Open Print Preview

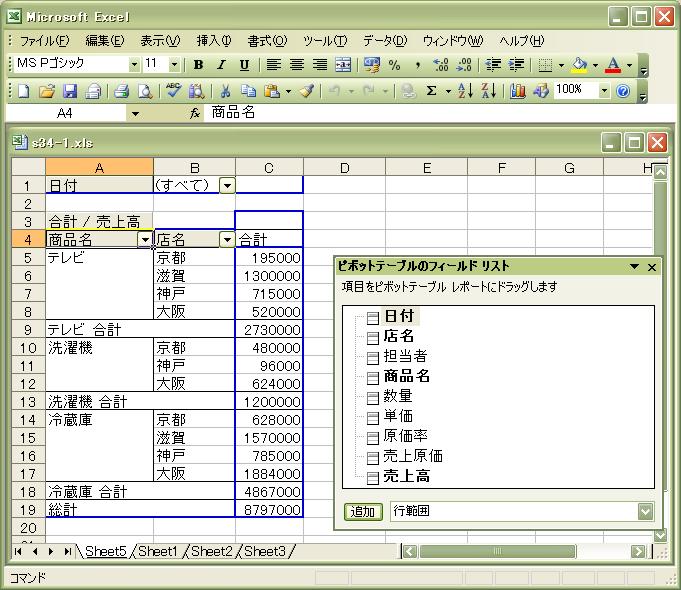pos(145,91)
